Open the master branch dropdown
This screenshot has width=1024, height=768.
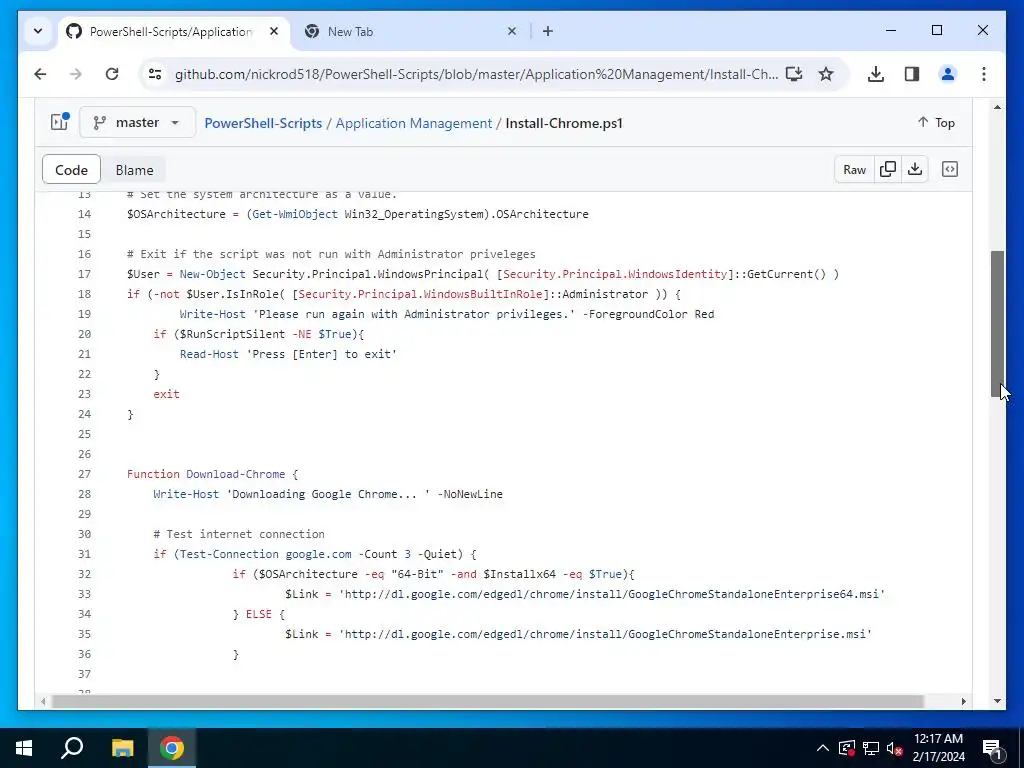pyautogui.click(x=137, y=122)
